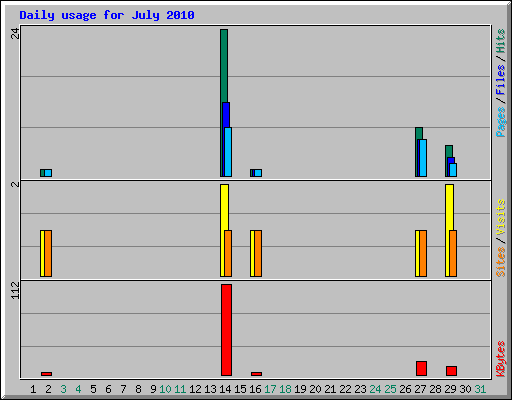Click day number "27" on the x-axis
Screen dimensions: 512x400
tap(420, 389)
